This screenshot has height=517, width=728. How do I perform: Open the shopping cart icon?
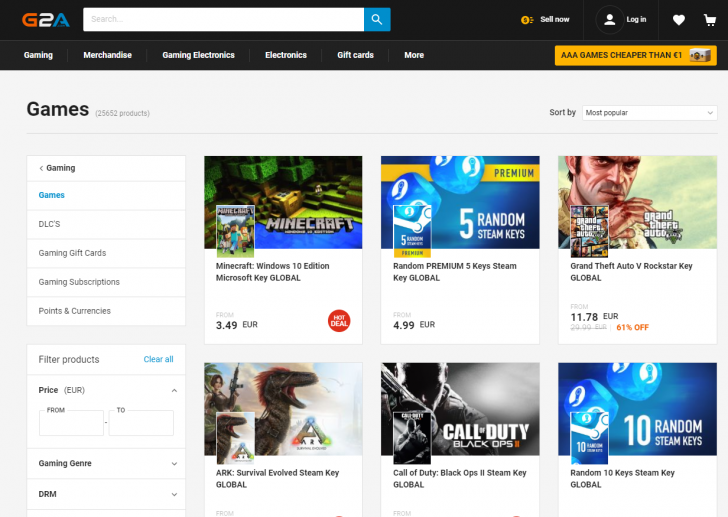710,20
